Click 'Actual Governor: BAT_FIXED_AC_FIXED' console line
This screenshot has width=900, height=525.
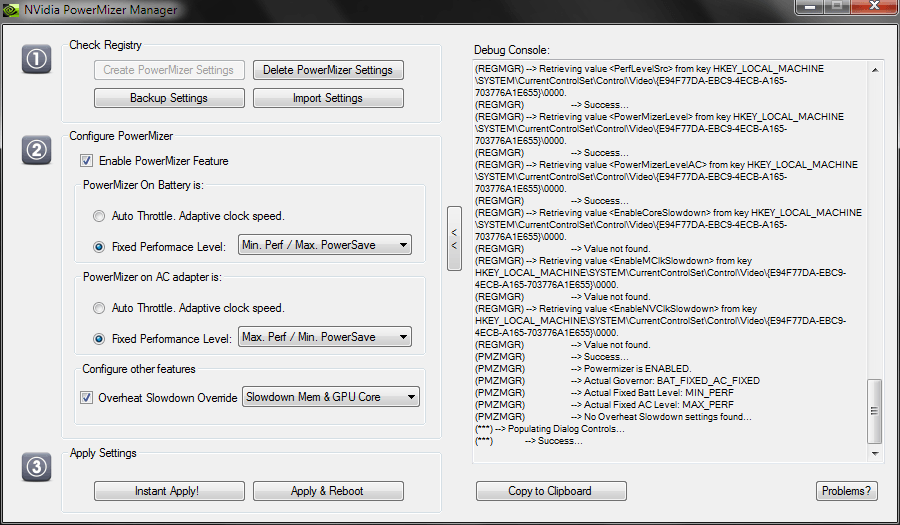tap(665, 381)
